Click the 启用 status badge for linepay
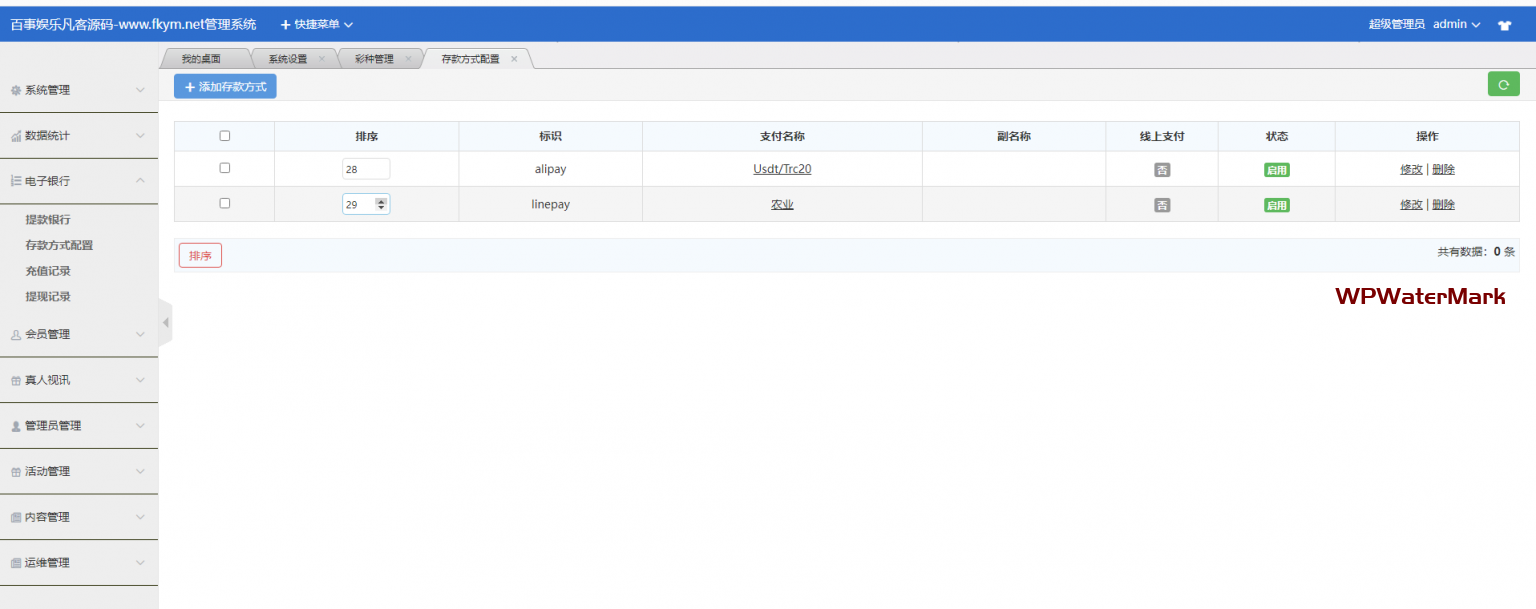This screenshot has height=609, width=1536. click(x=1277, y=205)
